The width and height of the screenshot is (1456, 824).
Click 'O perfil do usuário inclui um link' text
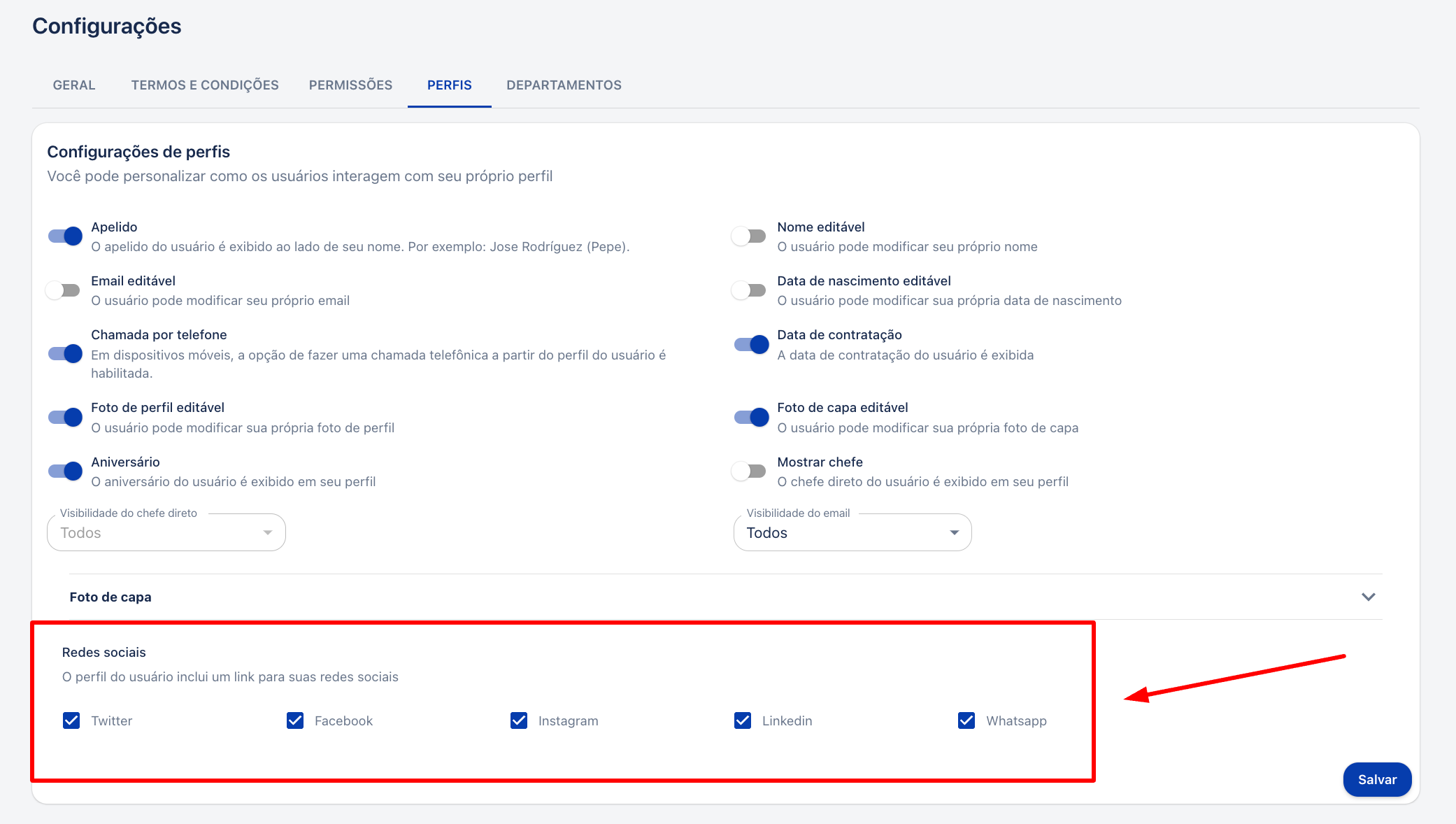[230, 677]
